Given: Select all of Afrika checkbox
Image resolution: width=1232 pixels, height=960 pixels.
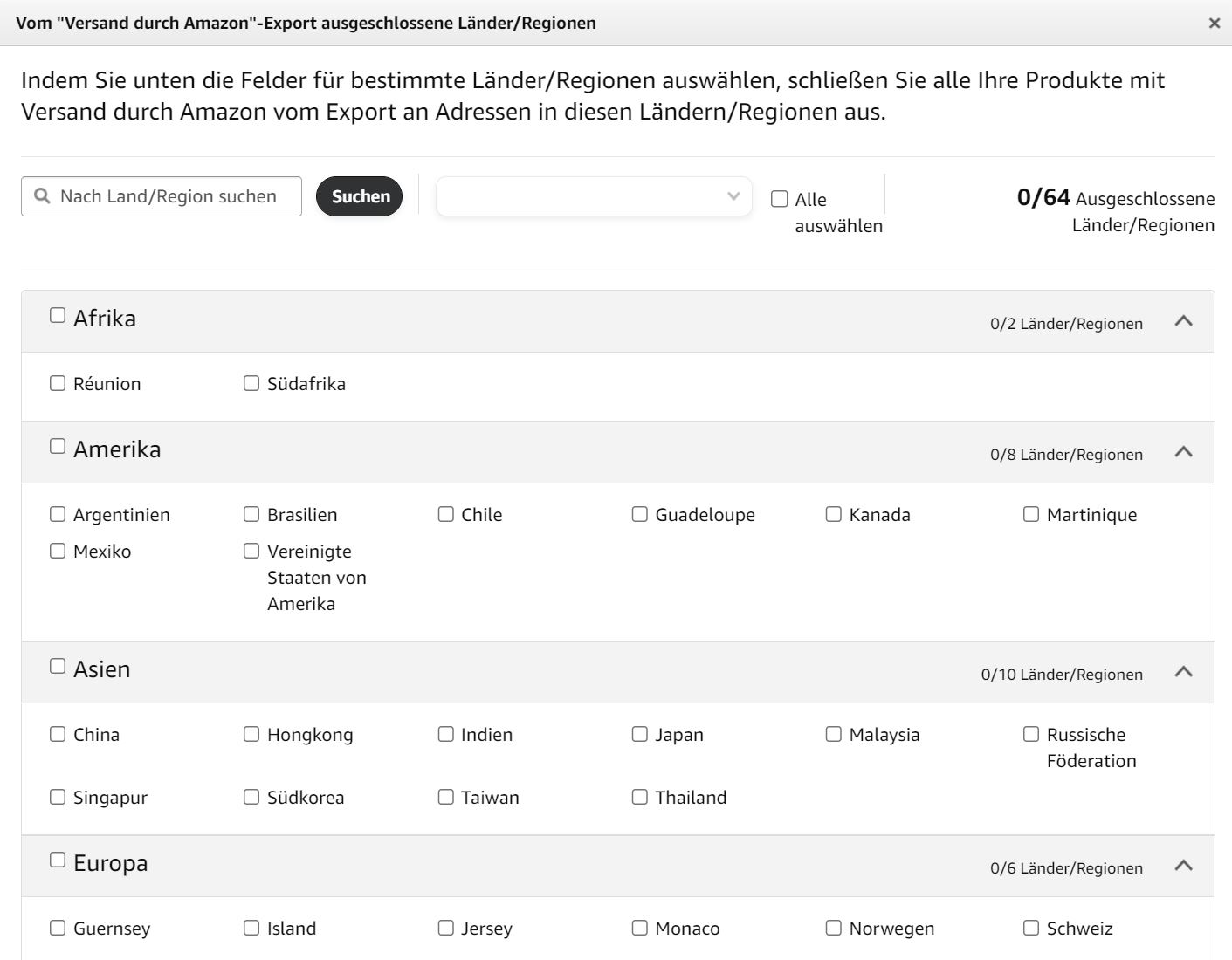Looking at the screenshot, I should click(x=58, y=315).
